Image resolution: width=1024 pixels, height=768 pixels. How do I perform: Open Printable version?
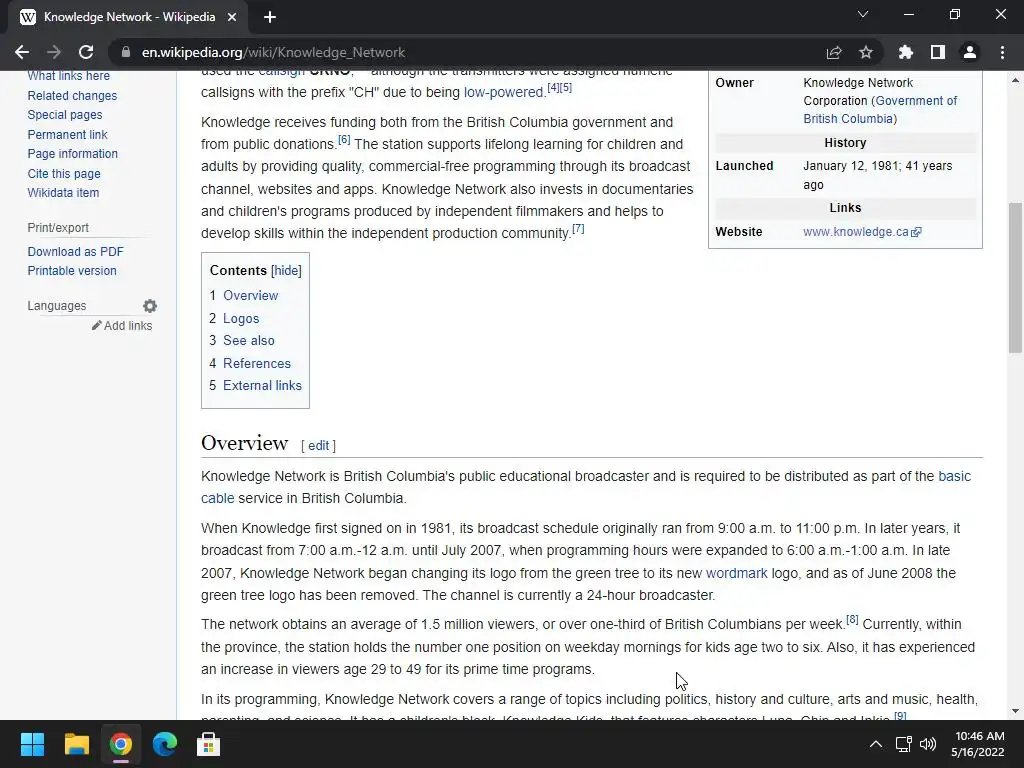tap(72, 270)
